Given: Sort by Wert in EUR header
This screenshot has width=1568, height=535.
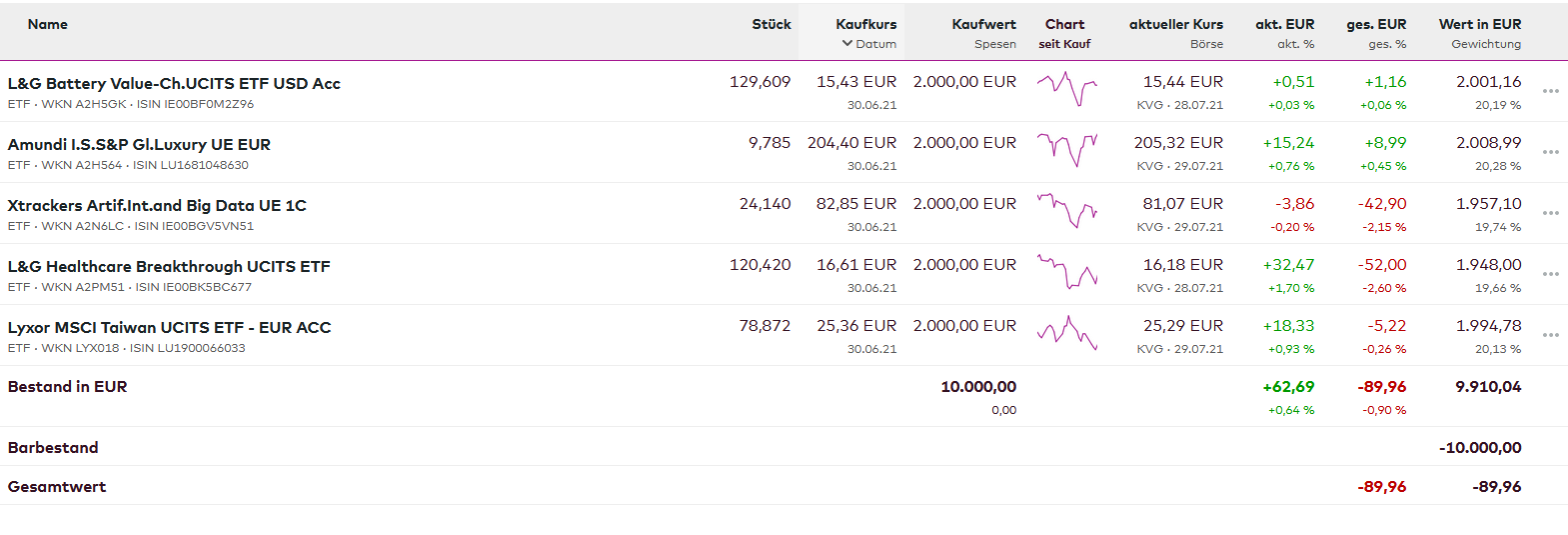Looking at the screenshot, I should [x=1479, y=24].
